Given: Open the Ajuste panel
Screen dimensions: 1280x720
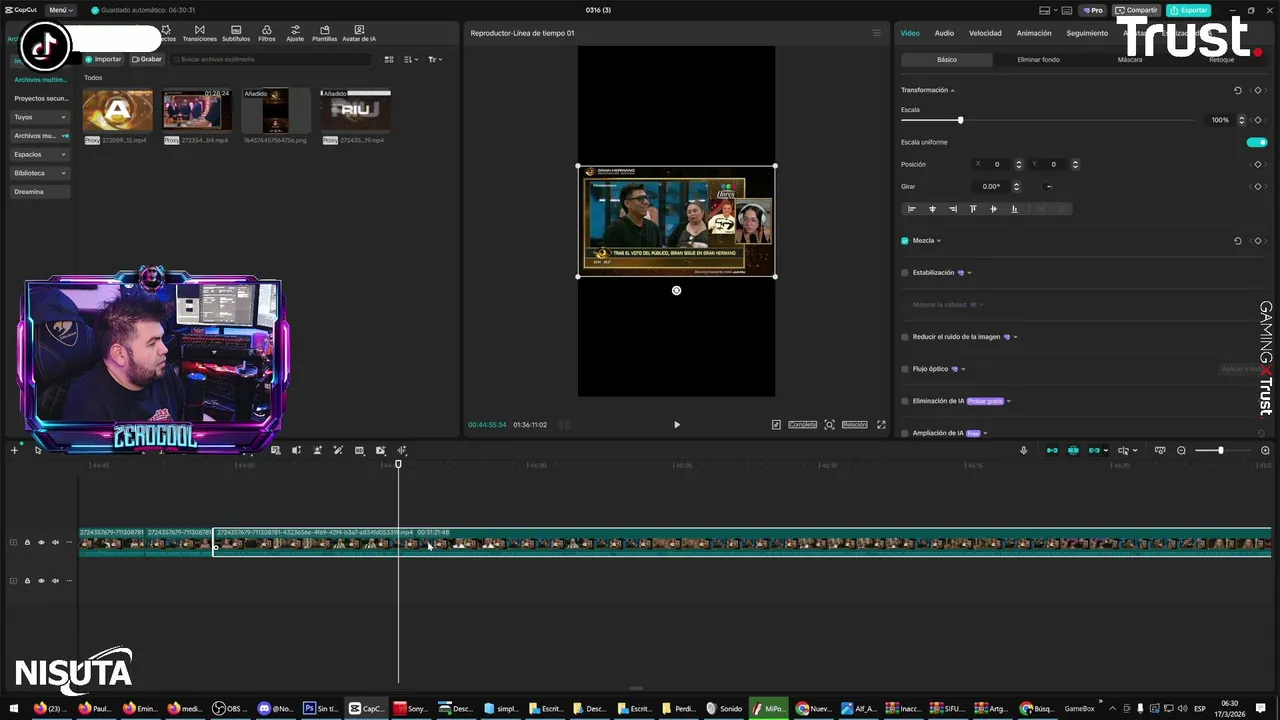Looking at the screenshot, I should pos(295,33).
